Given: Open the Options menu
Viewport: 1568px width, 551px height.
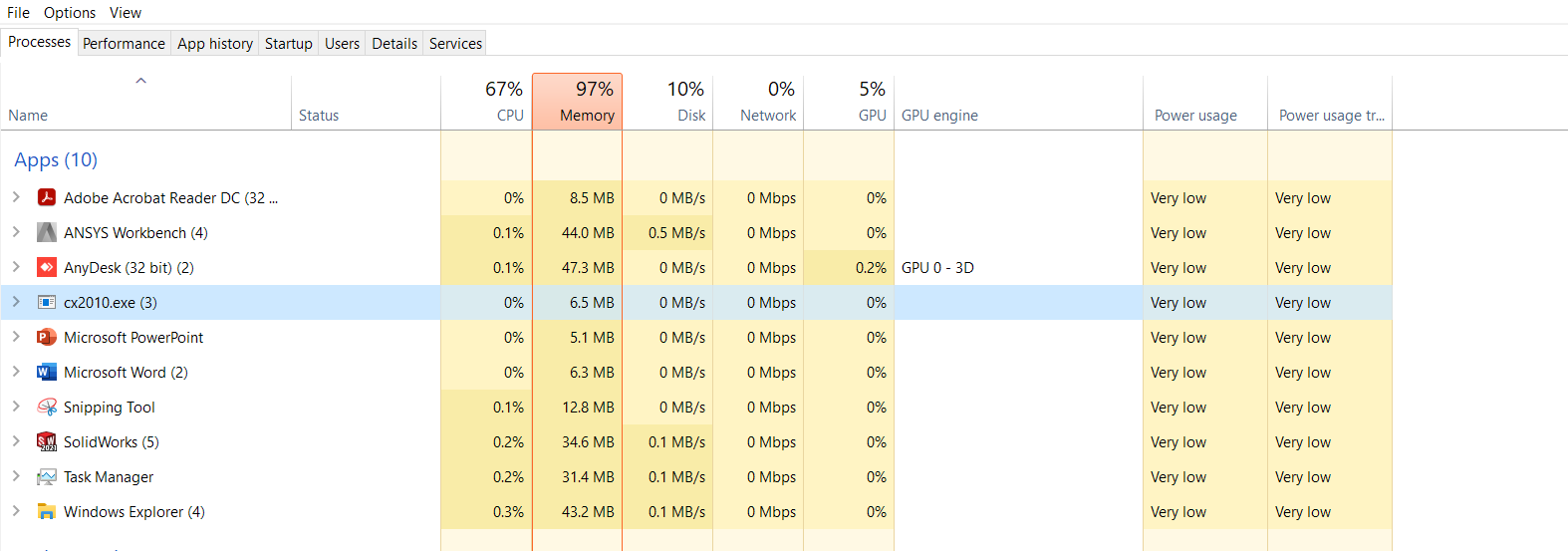Looking at the screenshot, I should point(70,13).
